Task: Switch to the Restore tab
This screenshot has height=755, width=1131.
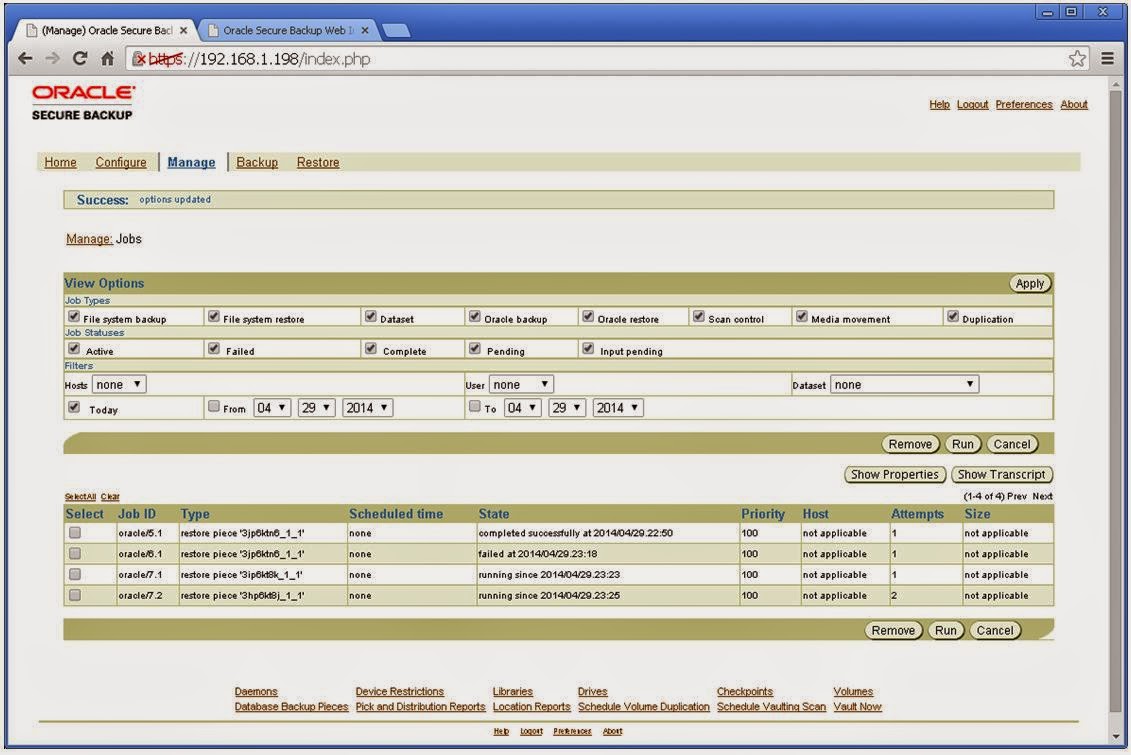Action: (x=318, y=162)
